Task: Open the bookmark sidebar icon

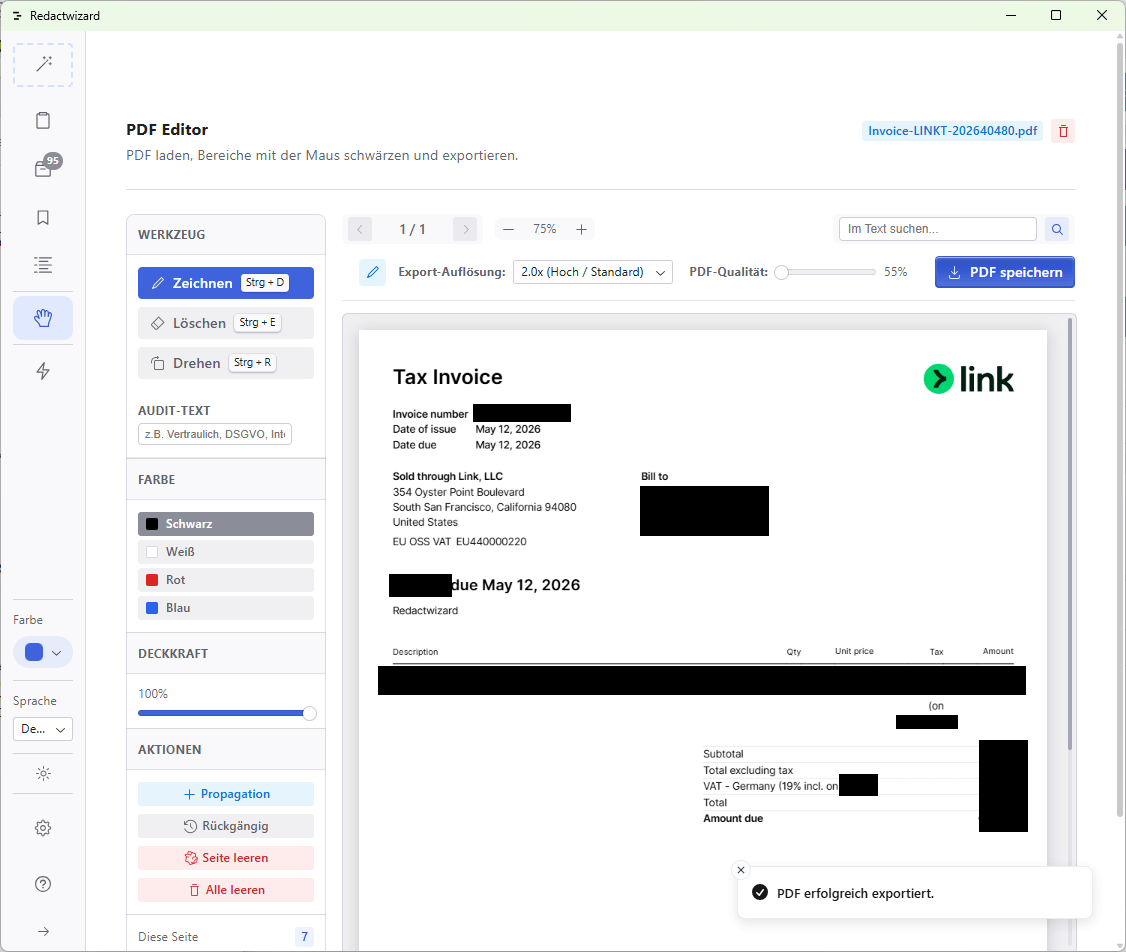Action: (43, 218)
